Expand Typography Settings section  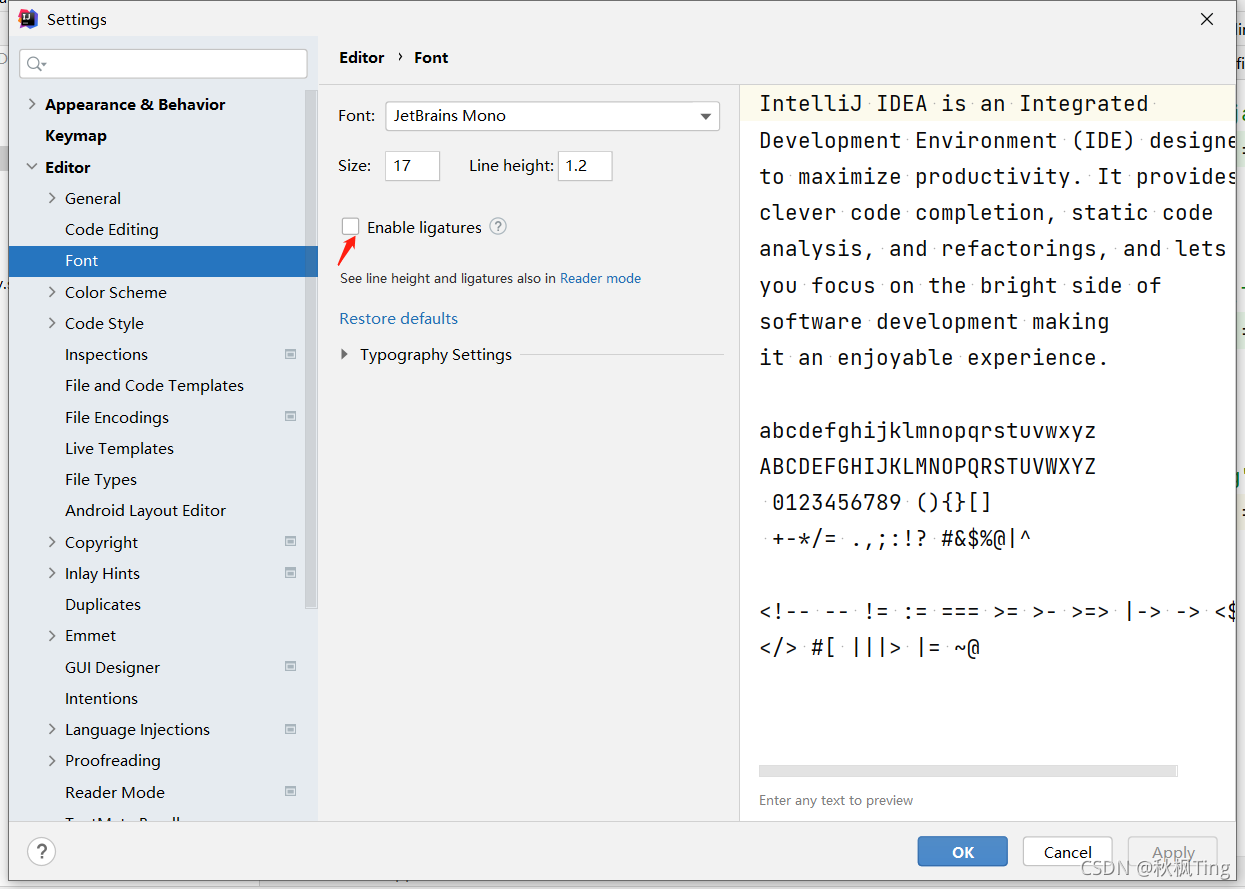pos(345,354)
